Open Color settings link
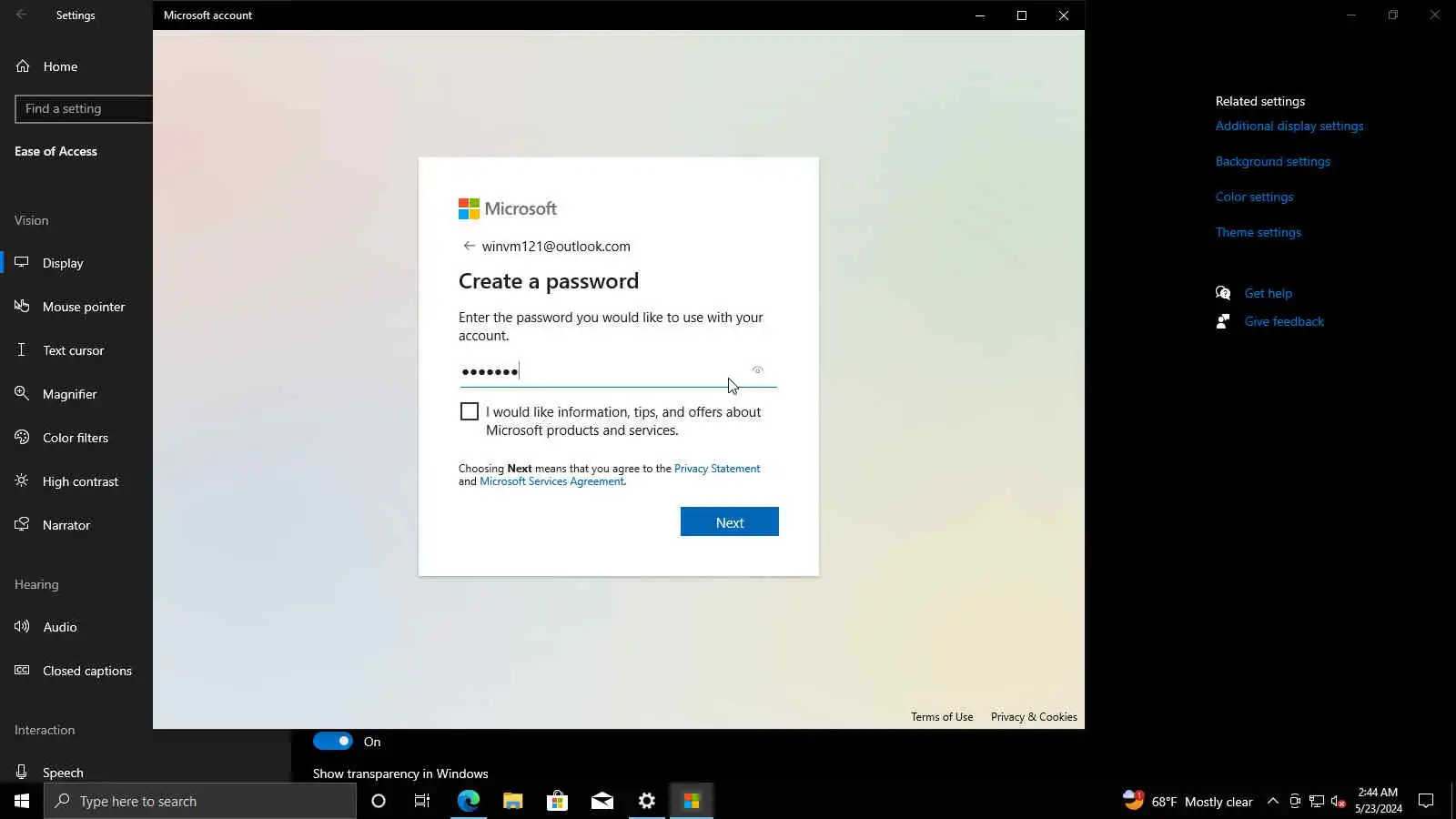Viewport: 1456px width, 819px height. point(1254,197)
